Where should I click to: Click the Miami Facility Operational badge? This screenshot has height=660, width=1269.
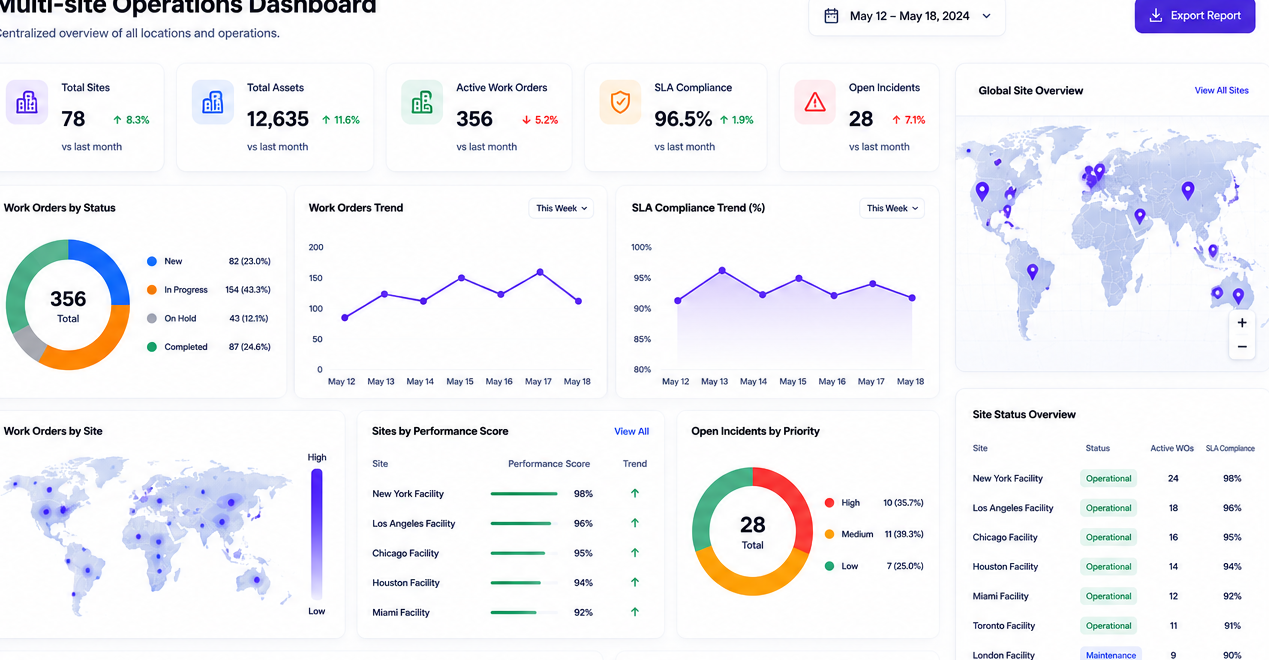coord(1109,596)
